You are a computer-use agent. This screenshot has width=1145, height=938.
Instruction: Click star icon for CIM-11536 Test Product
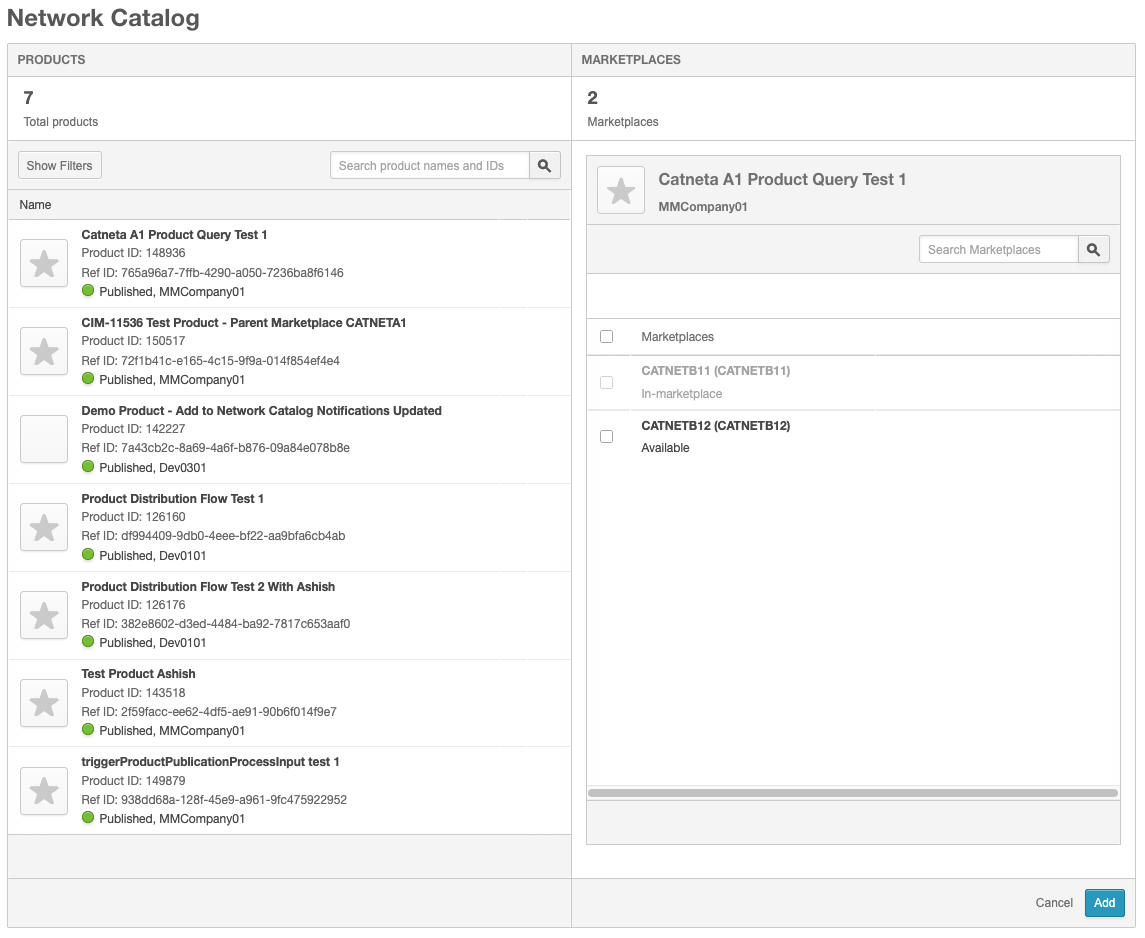click(44, 352)
